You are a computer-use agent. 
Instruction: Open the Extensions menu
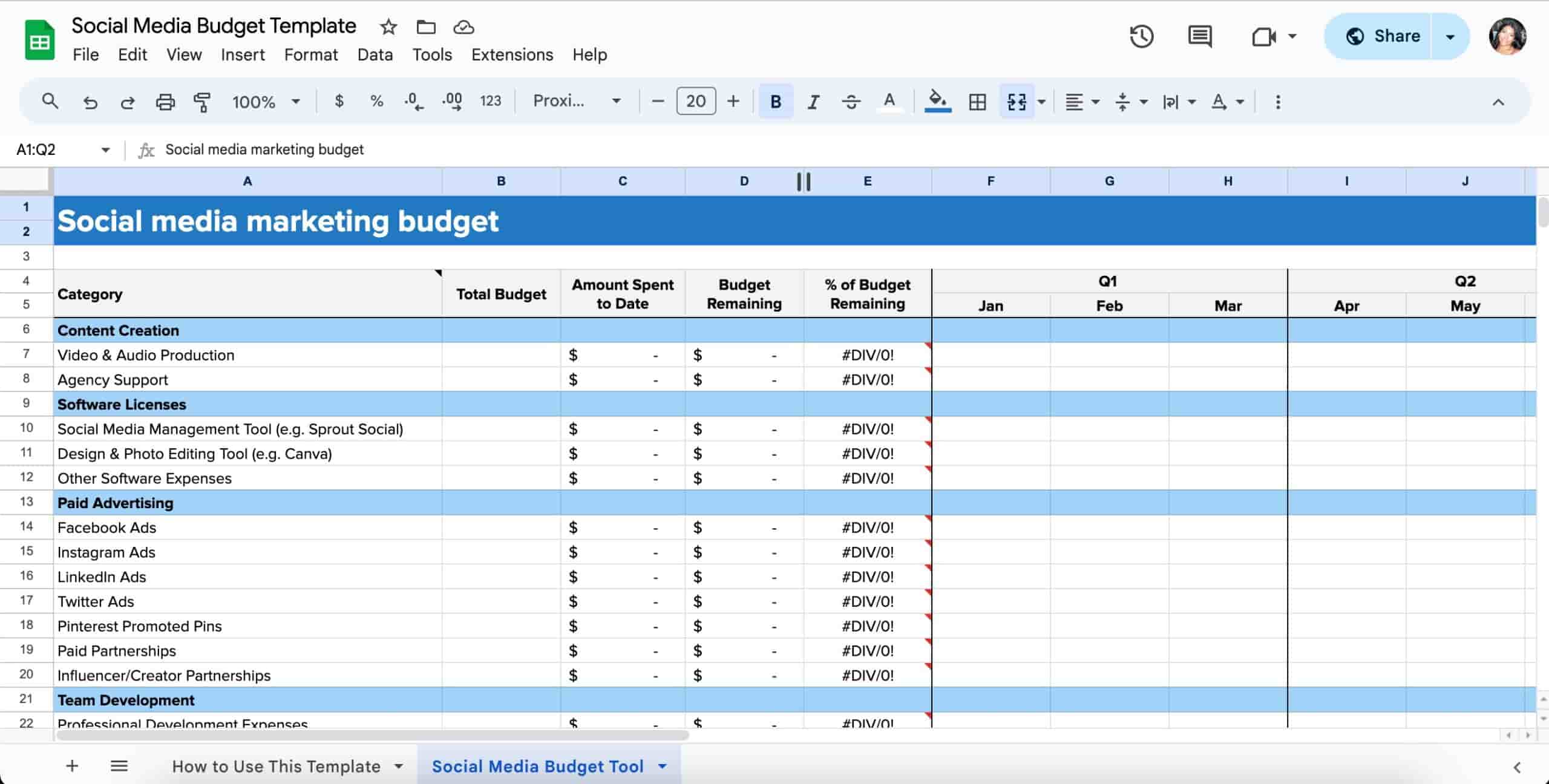coord(512,54)
